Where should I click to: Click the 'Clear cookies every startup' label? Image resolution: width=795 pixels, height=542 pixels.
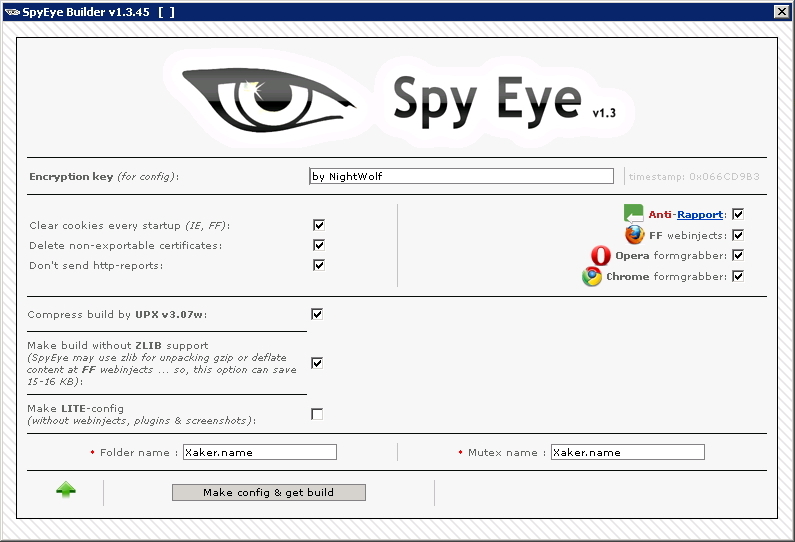pos(130,225)
